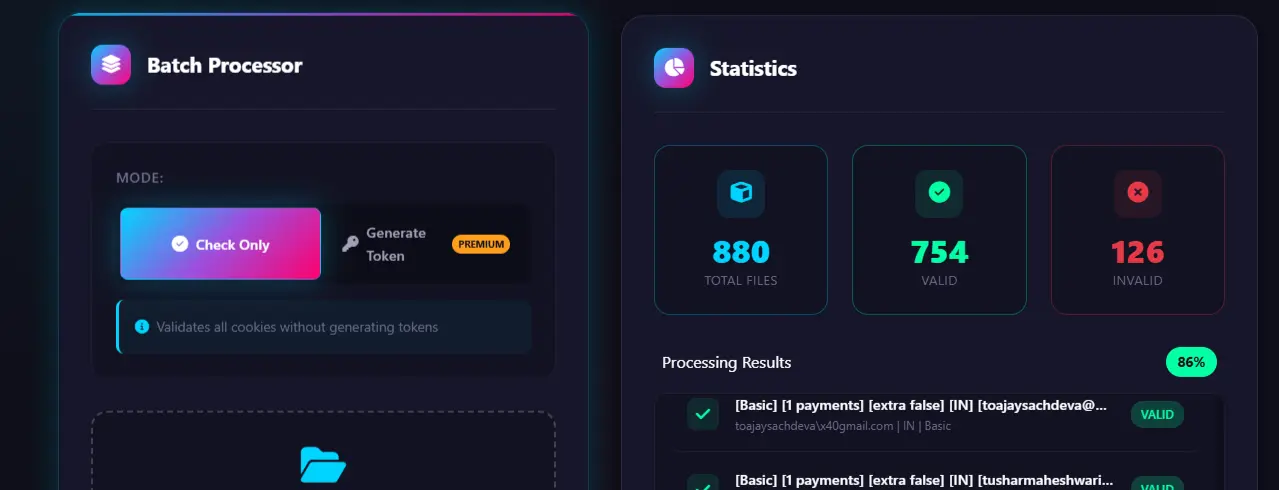Image resolution: width=1279 pixels, height=490 pixels.
Task: Click the key icon beside Generate Token
Action: 350,244
